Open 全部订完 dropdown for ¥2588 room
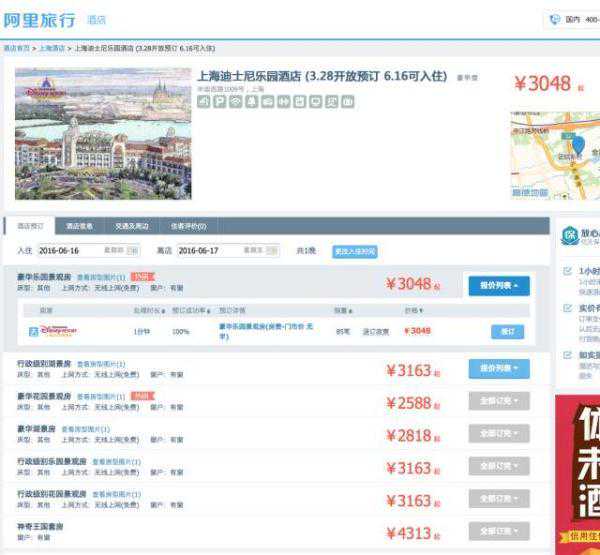Screen dimensions: 600x555 pyautogui.click(x=499, y=402)
